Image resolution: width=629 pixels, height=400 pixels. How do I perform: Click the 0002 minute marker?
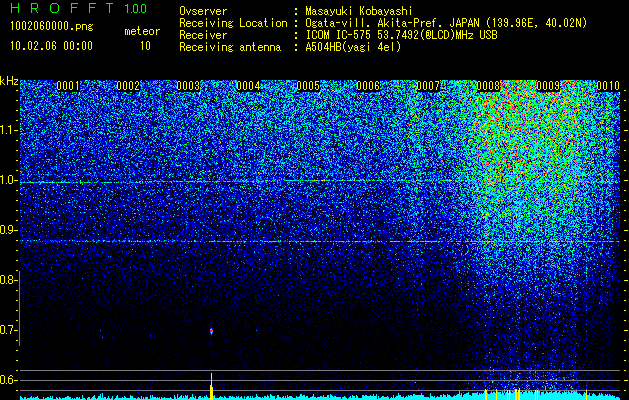(x=128, y=86)
